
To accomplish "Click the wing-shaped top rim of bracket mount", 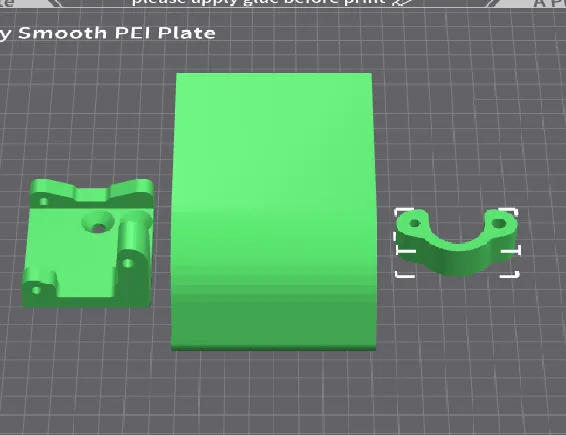I will coord(92,190).
